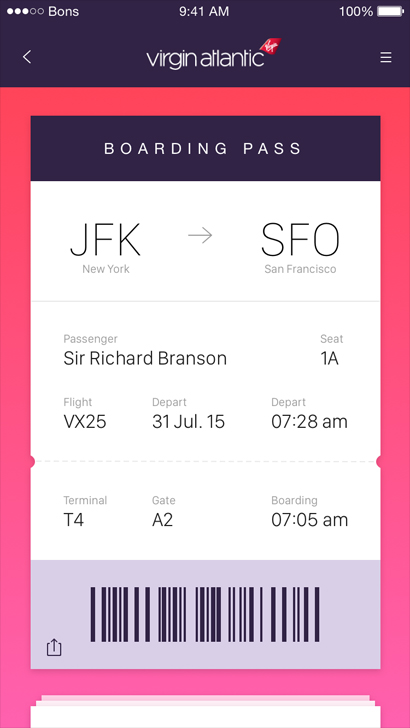Image resolution: width=410 pixels, height=728 pixels.
Task: Tap seat number 1A
Action: (x=329, y=358)
